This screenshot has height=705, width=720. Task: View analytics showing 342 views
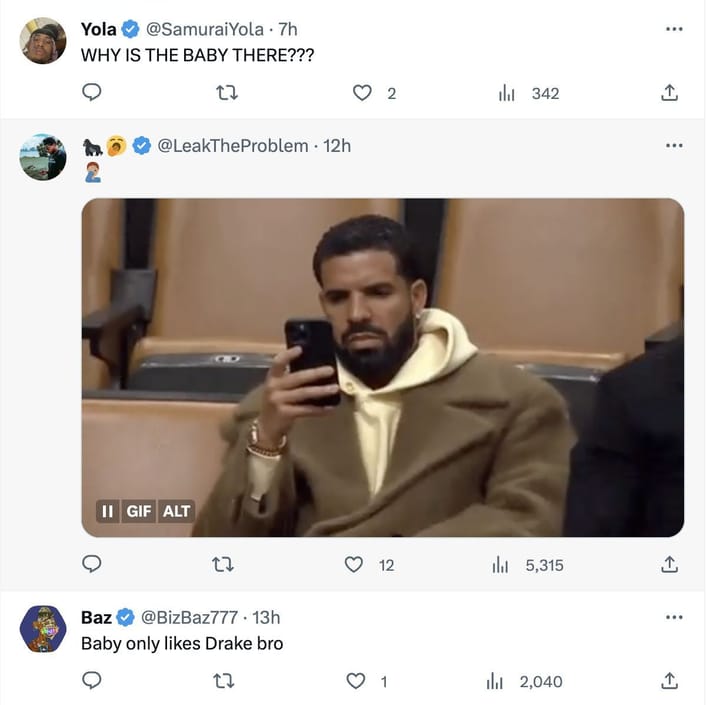(530, 93)
